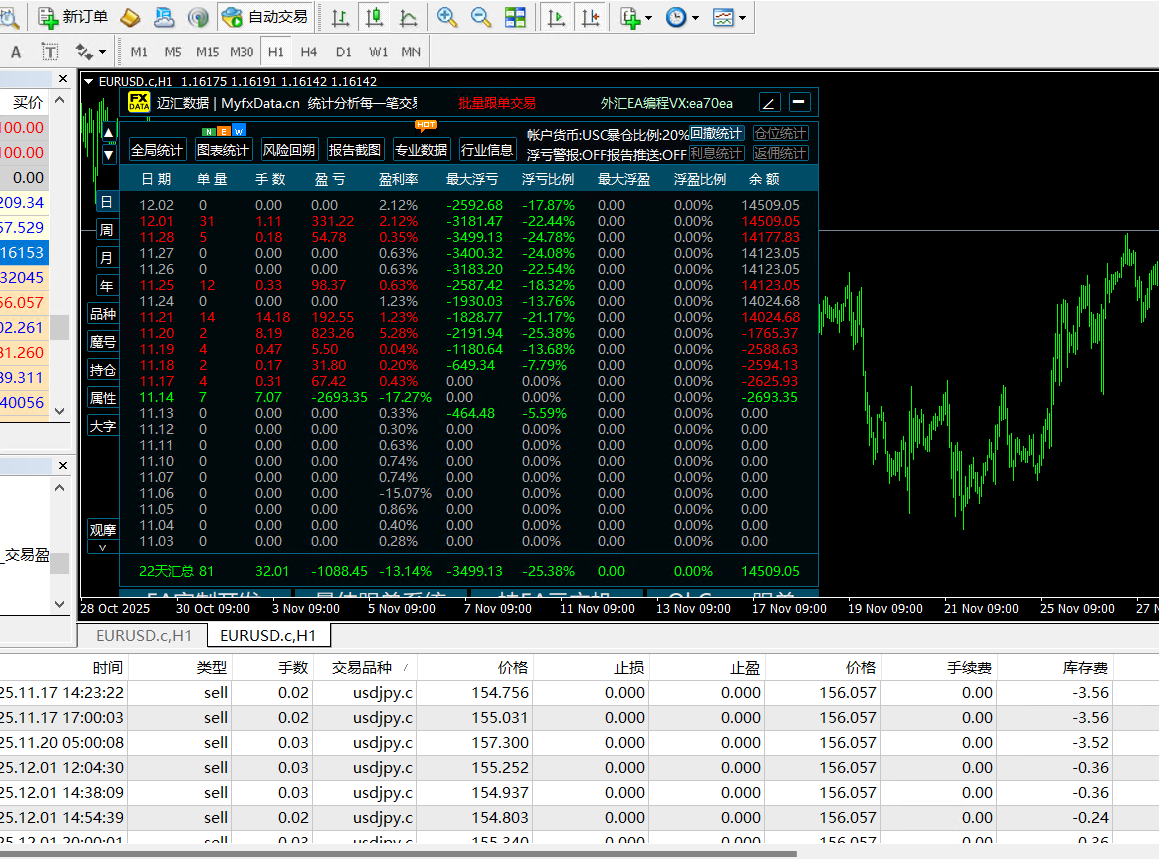Select the first EURUSD.c,H1 chart tab
The width and height of the screenshot is (1159, 859).
[x=143, y=635]
